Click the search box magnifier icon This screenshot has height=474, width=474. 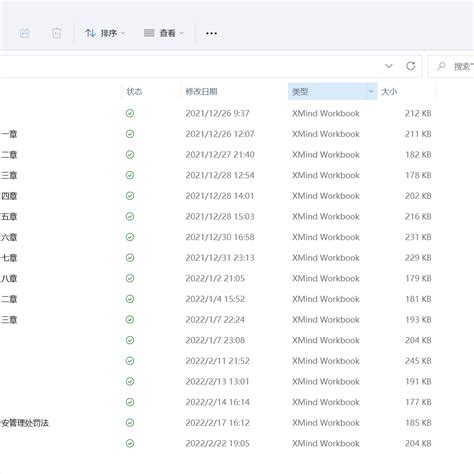[x=441, y=66]
